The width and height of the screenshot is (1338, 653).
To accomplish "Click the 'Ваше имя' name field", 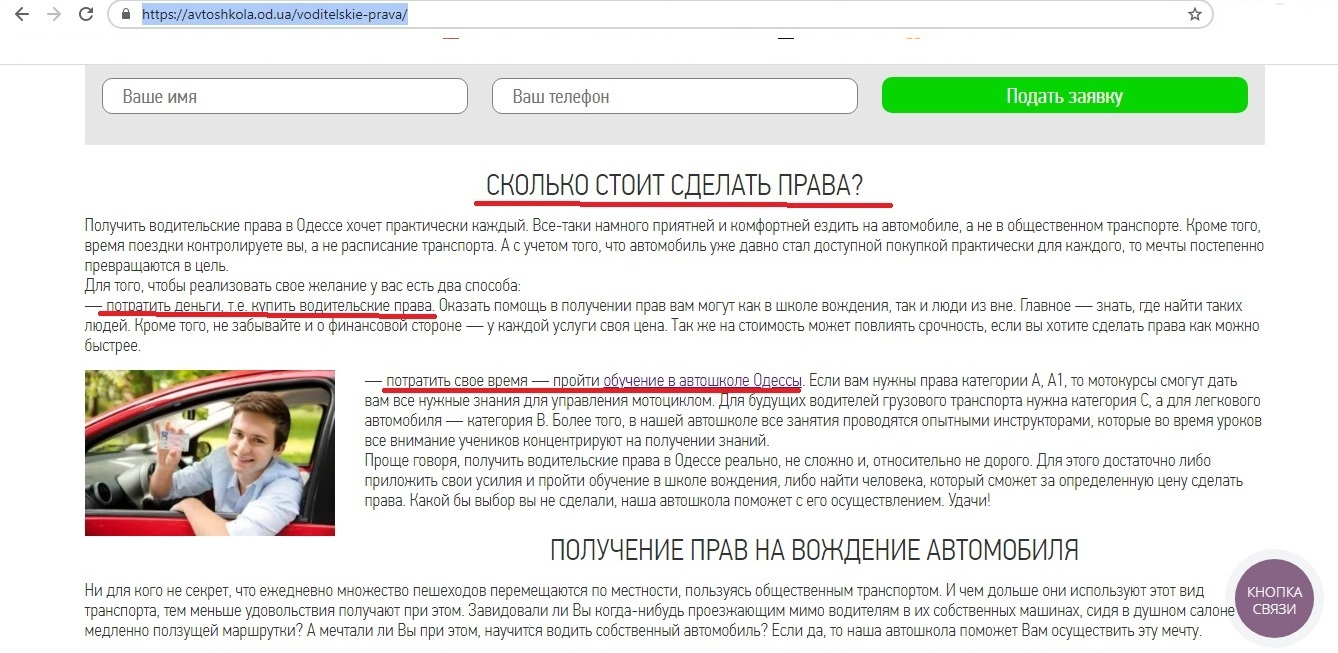I will point(285,96).
